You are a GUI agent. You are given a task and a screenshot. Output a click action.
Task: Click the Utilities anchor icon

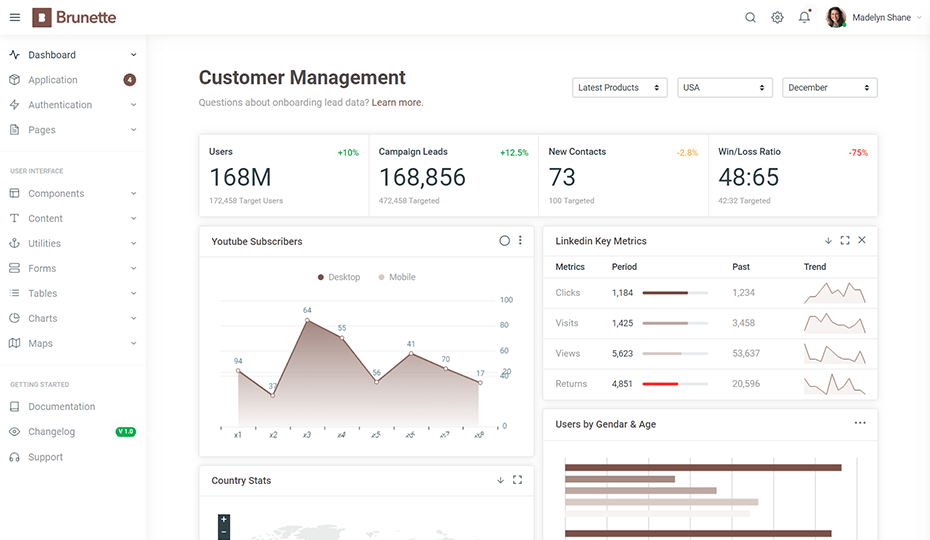point(15,243)
